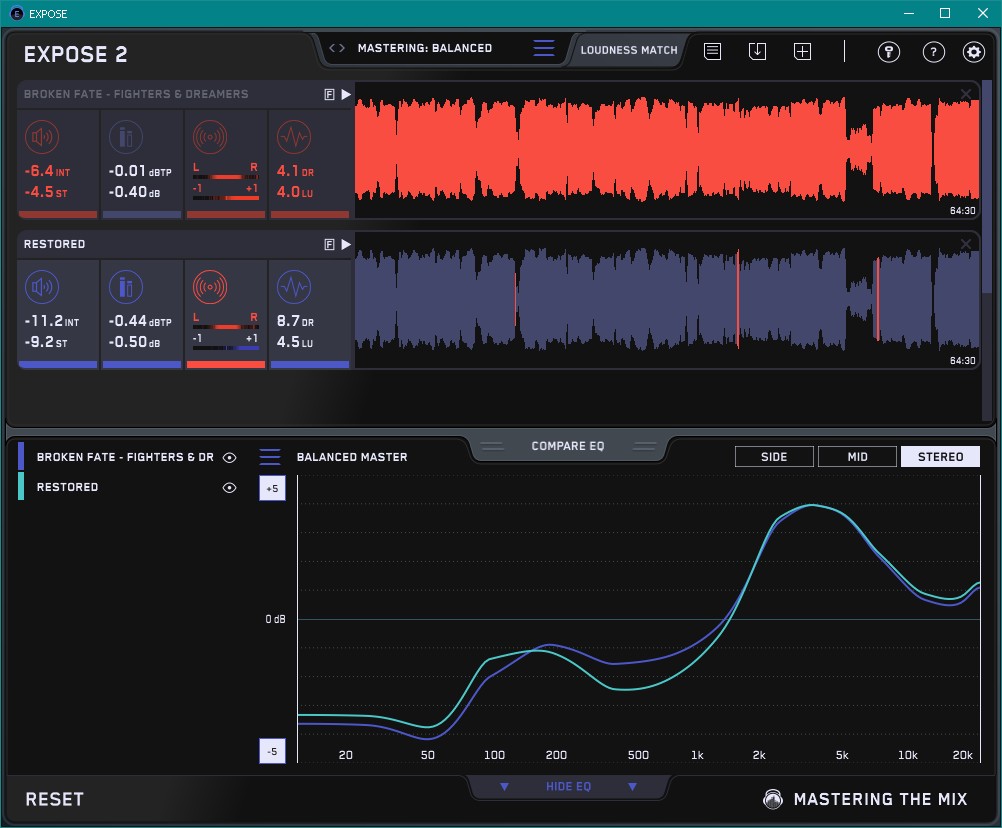Switch the EQ view to Side

click(x=774, y=457)
